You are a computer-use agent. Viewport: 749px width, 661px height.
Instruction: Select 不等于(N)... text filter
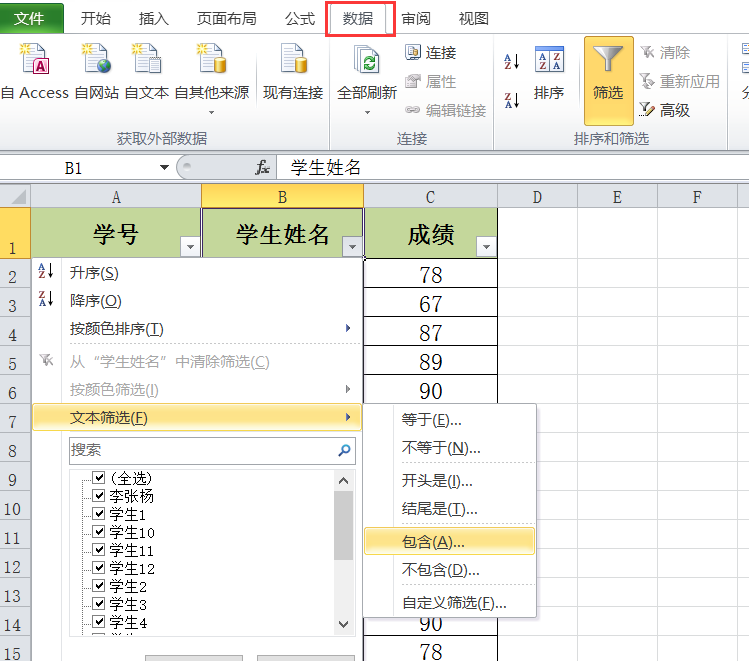click(x=449, y=448)
